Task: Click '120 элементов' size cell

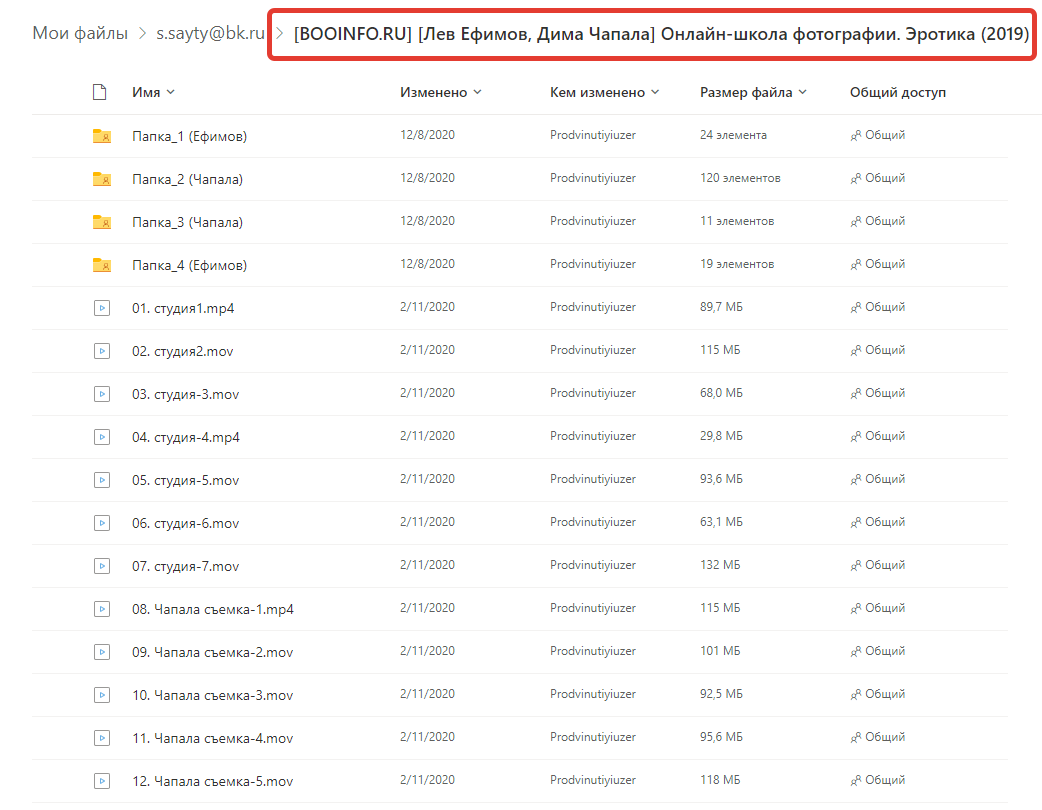Action: click(740, 178)
